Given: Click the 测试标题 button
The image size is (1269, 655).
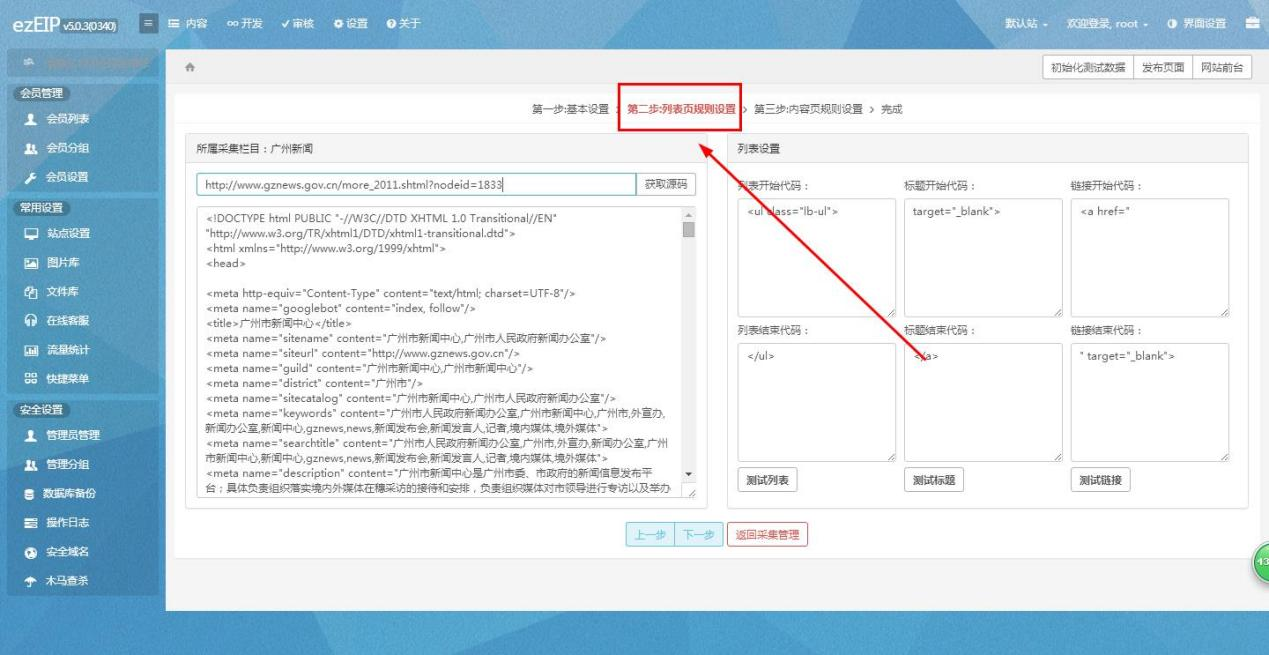Looking at the screenshot, I should 934,480.
